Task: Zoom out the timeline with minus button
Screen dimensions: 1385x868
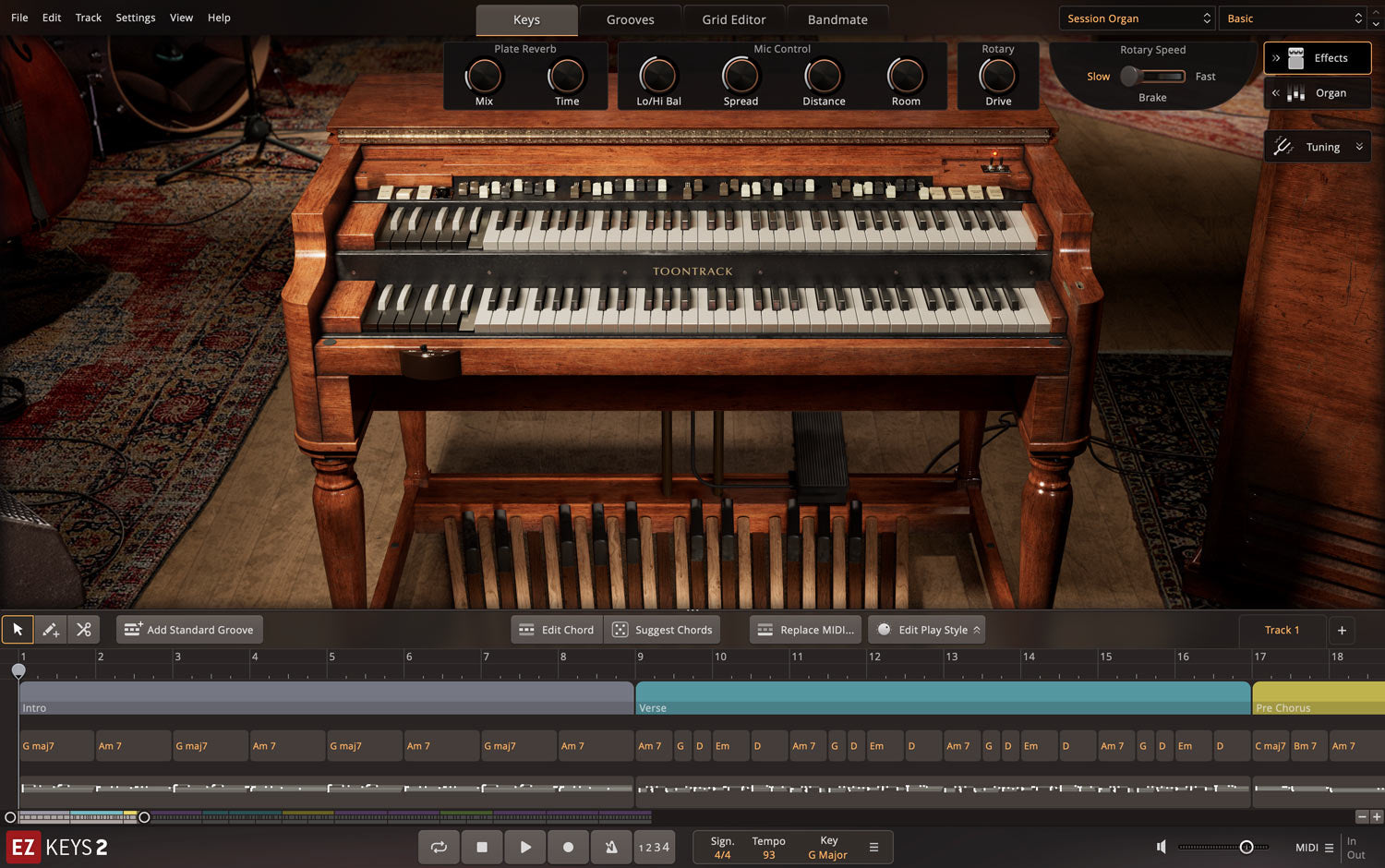Action: coord(1362,816)
